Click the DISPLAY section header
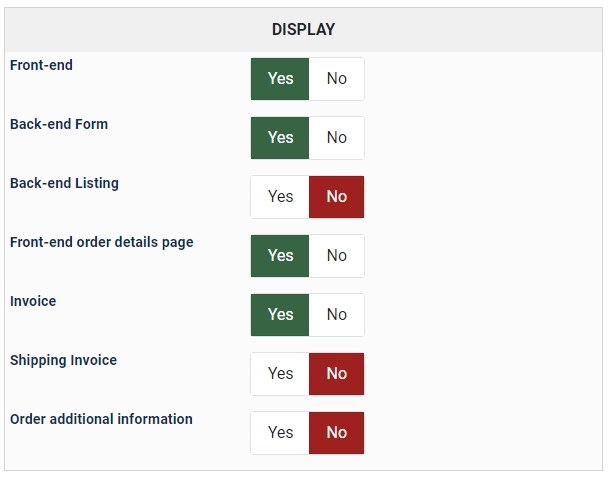The height and width of the screenshot is (483, 610). (x=303, y=30)
